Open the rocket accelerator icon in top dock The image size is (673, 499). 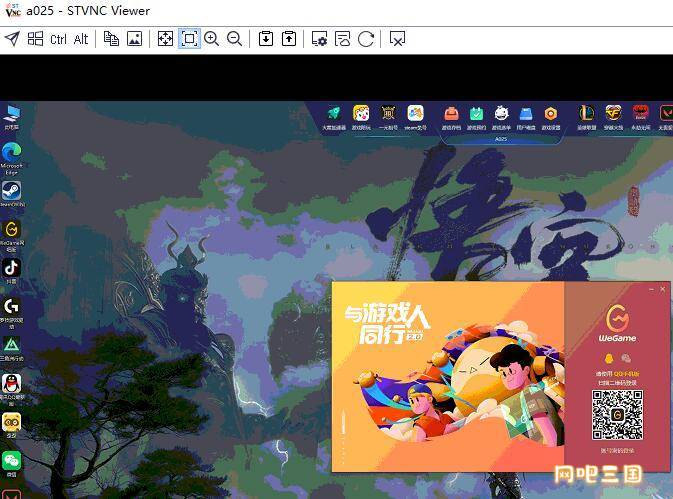(x=333, y=114)
